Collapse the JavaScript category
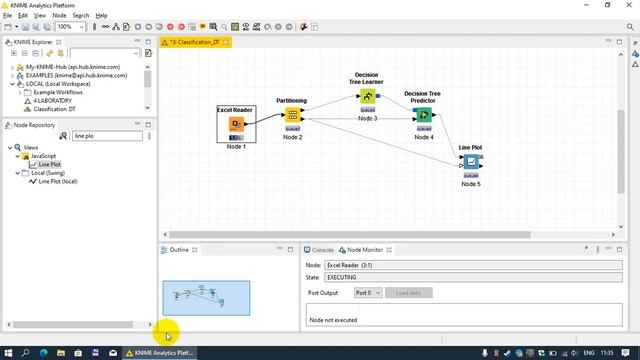 [18, 156]
